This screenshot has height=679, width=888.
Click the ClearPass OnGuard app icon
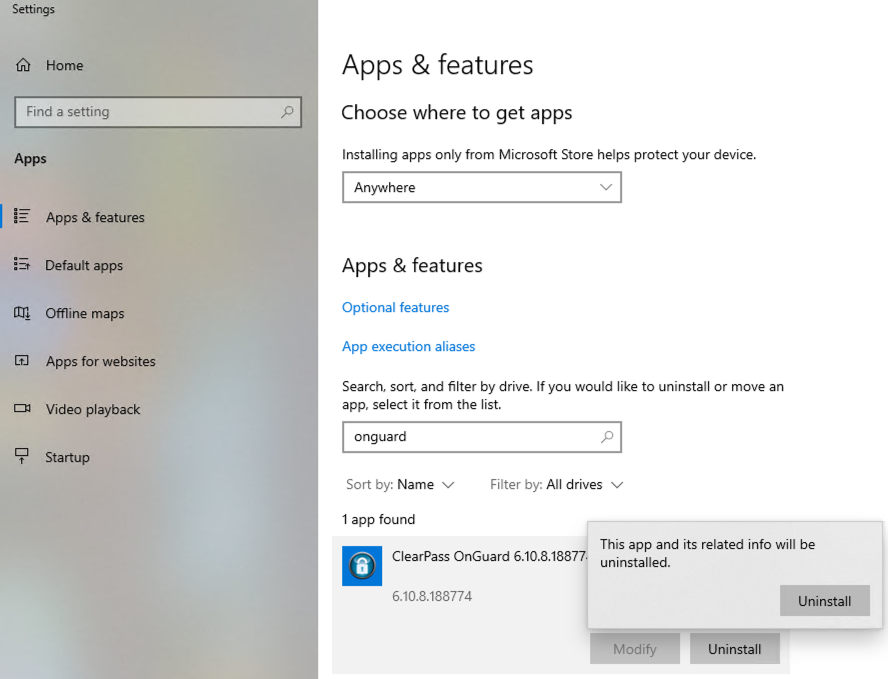[x=361, y=565]
